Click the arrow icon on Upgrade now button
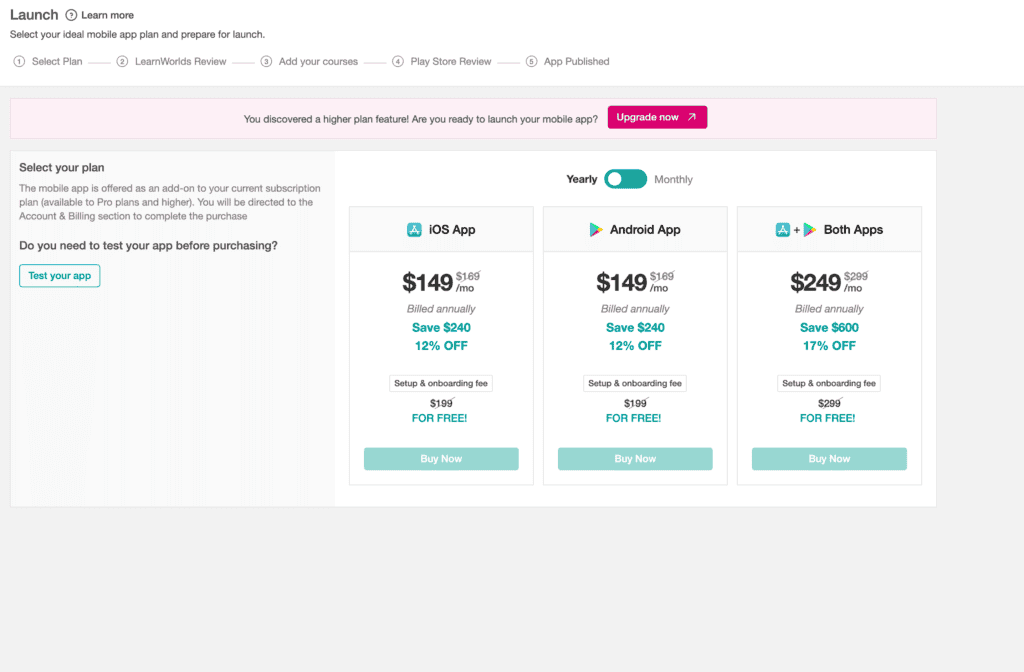This screenshot has width=1024, height=672. pyautogui.click(x=692, y=117)
